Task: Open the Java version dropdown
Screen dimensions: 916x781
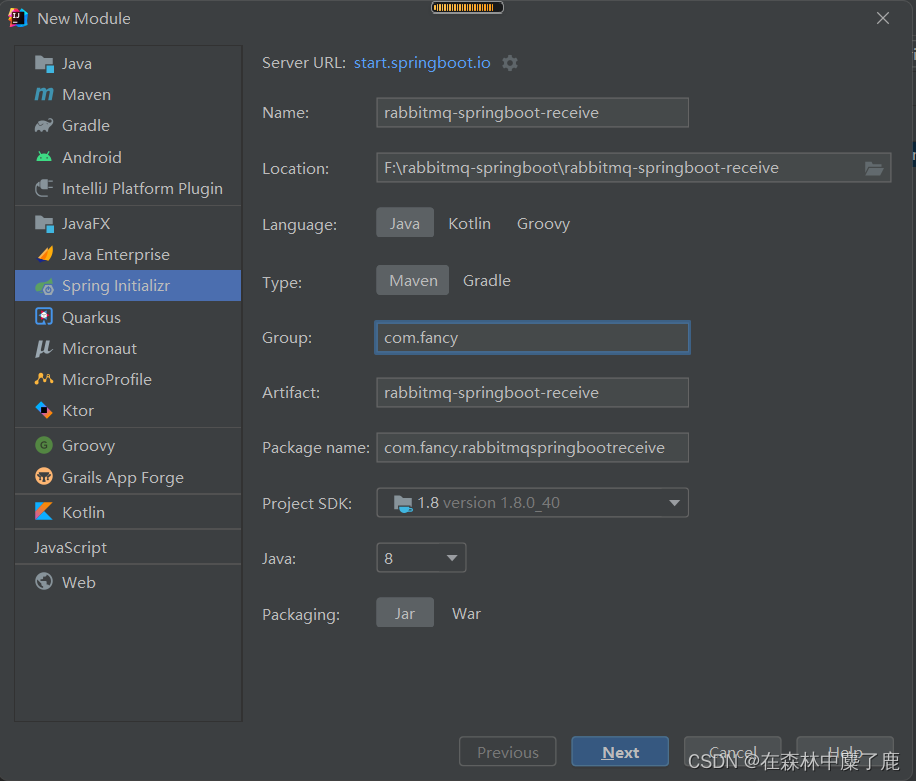Action: pos(421,558)
